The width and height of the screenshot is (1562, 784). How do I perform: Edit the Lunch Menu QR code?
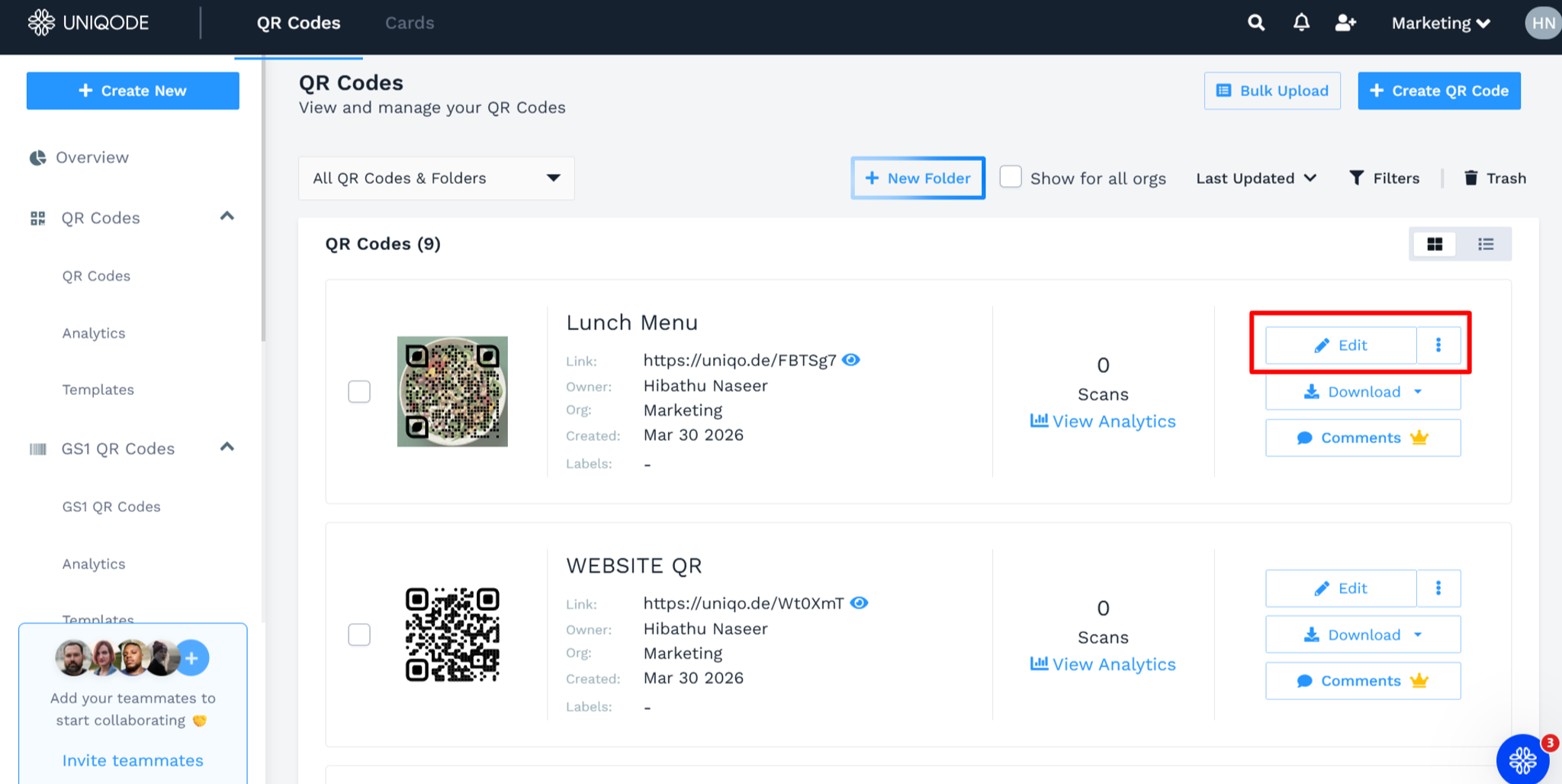tap(1341, 345)
